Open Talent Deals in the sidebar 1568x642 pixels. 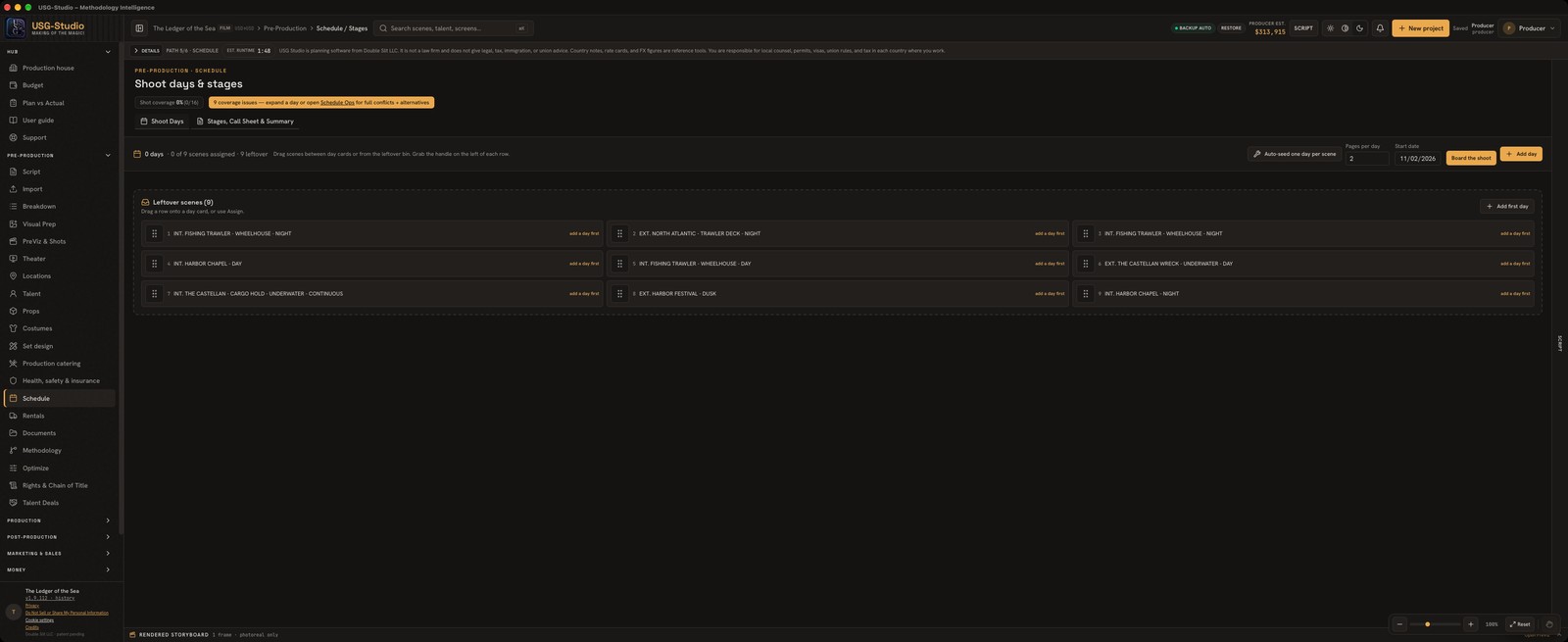tap(59, 503)
